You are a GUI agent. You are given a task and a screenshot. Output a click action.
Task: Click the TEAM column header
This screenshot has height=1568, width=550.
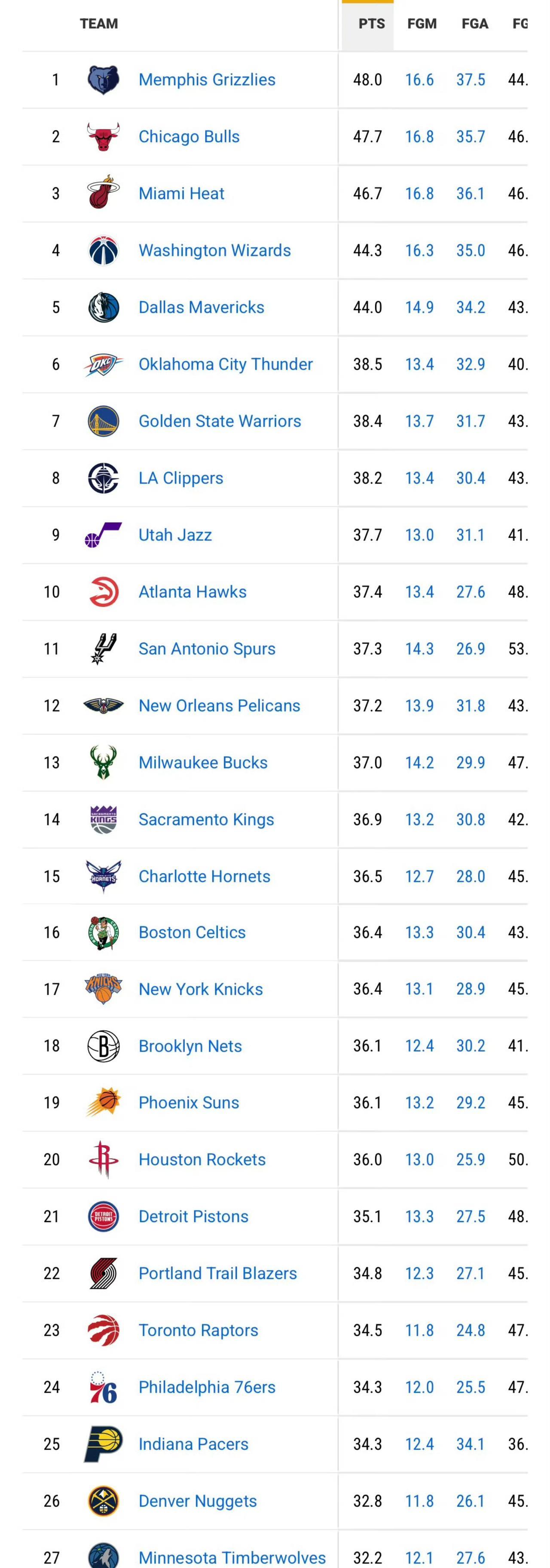click(98, 24)
